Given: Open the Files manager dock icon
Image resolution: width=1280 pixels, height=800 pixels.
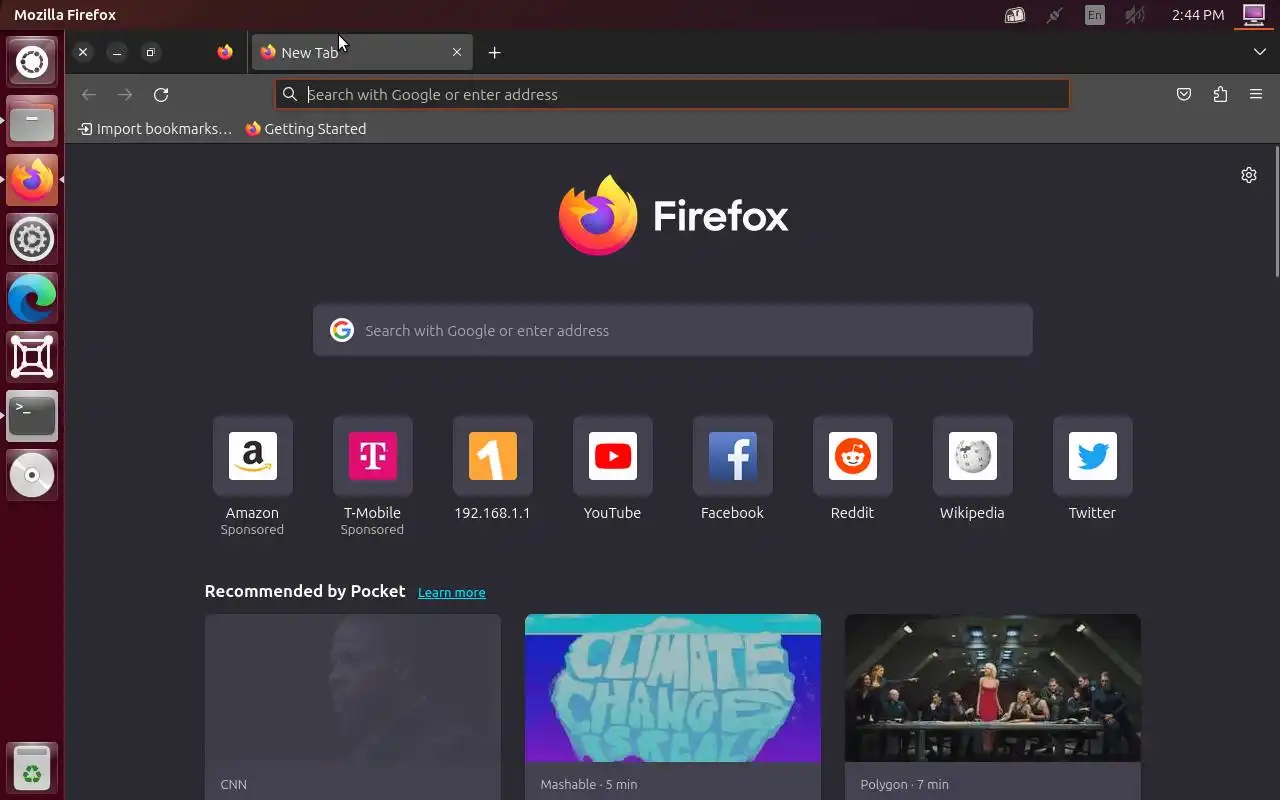Looking at the screenshot, I should 32,122.
